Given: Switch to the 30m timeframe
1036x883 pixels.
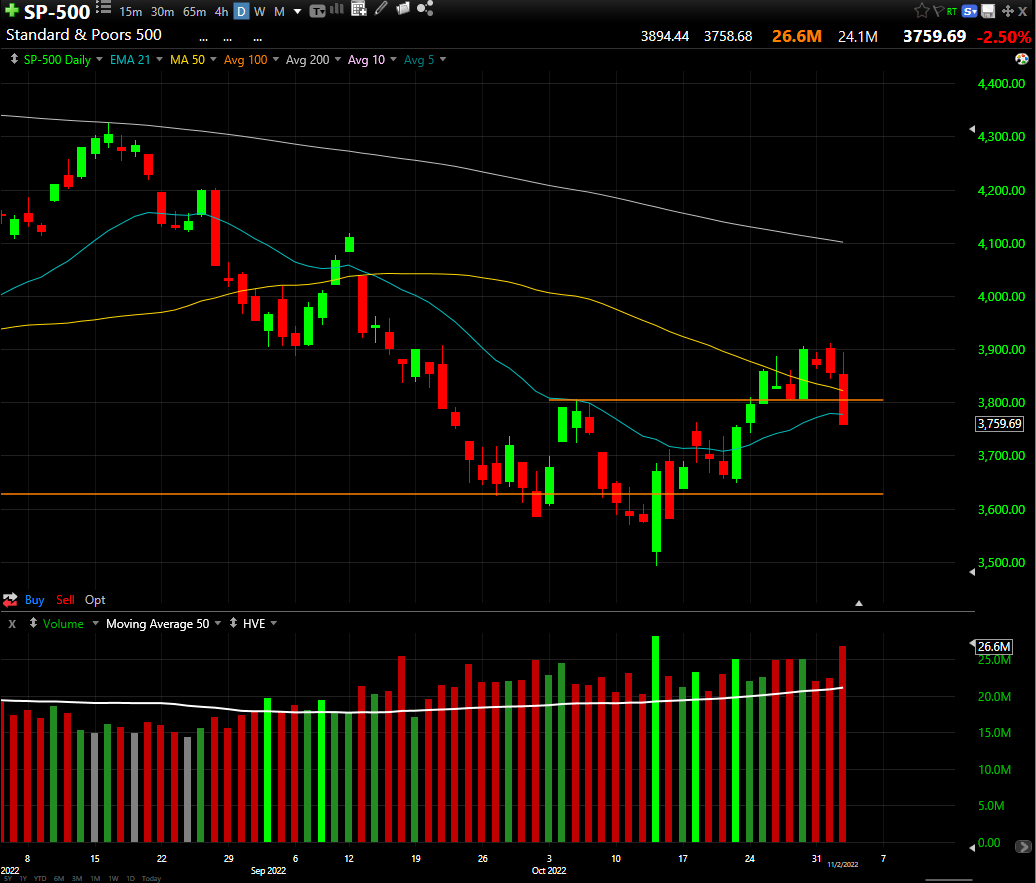Looking at the screenshot, I should (x=162, y=12).
